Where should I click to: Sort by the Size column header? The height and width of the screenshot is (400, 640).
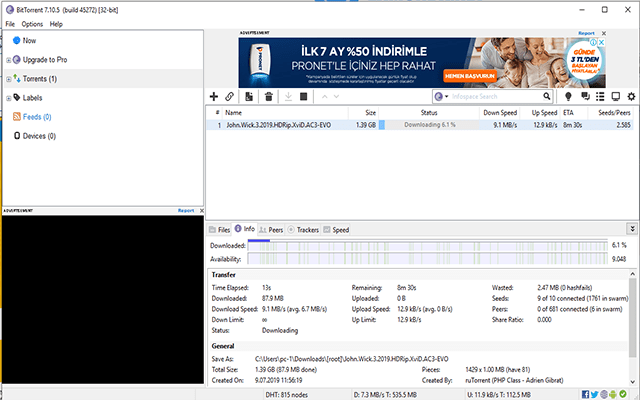point(364,113)
